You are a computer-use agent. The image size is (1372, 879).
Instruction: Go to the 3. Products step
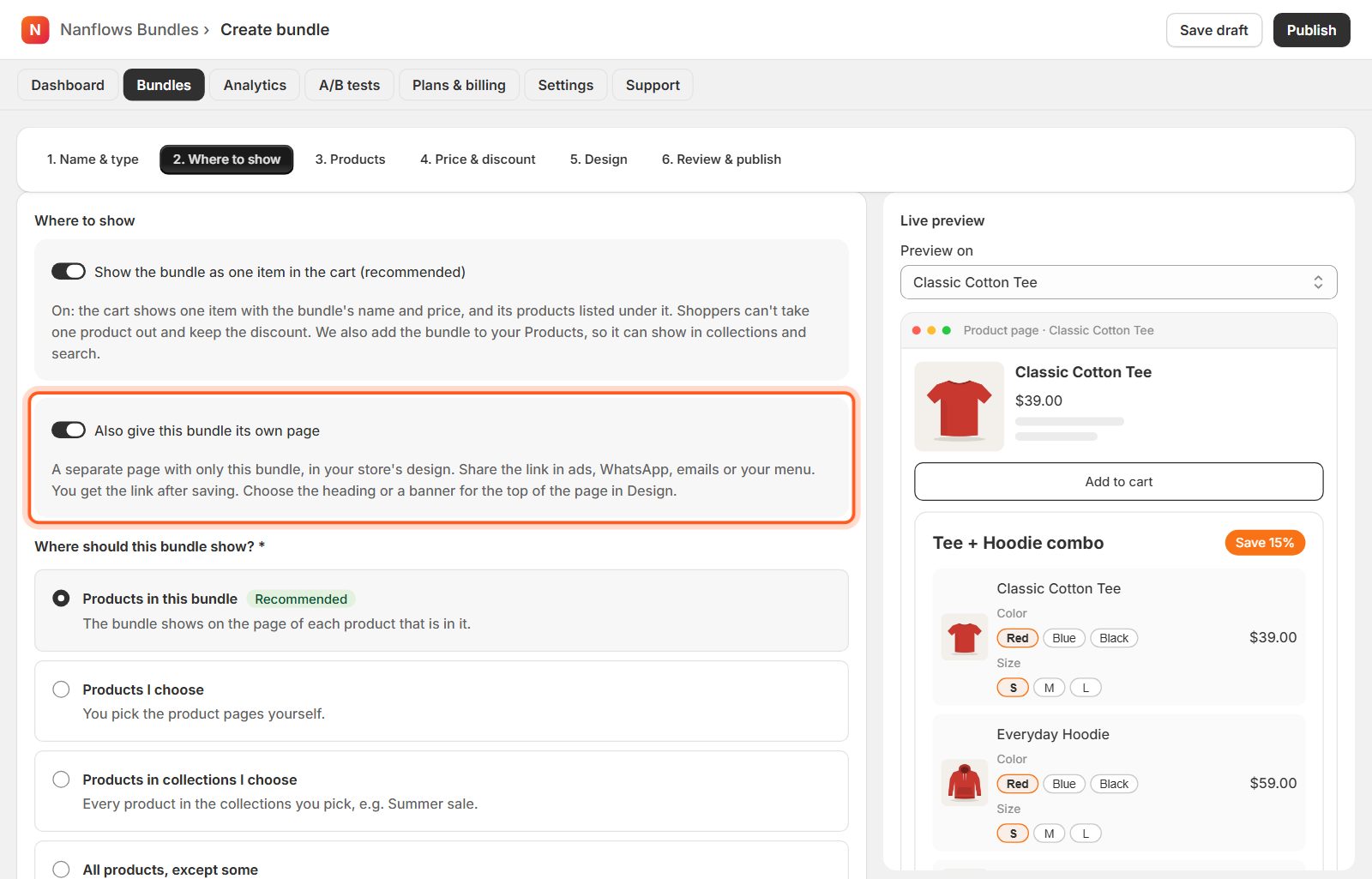coord(350,160)
